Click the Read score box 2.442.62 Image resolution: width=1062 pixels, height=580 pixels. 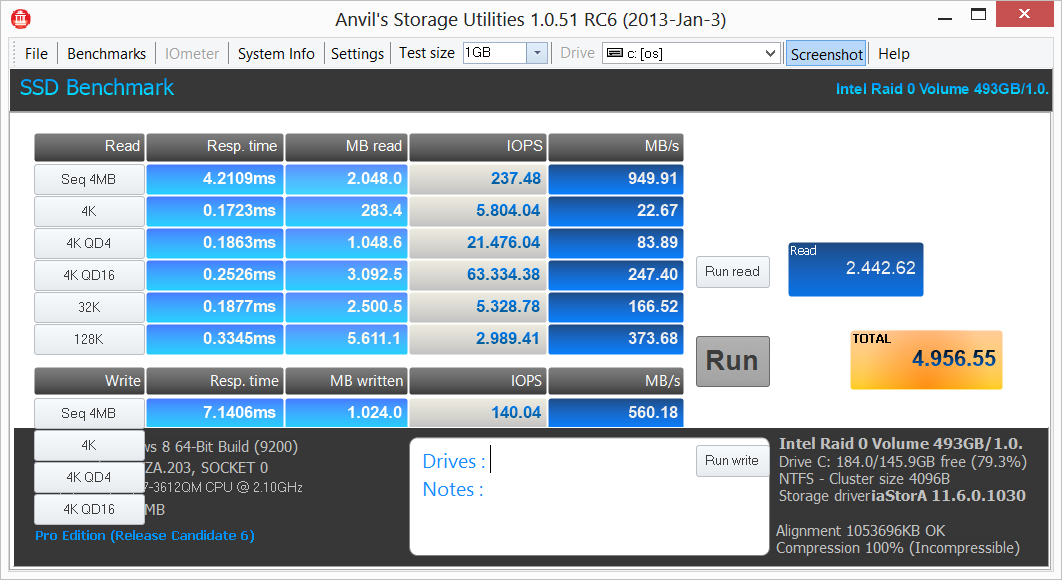[x=855, y=269]
